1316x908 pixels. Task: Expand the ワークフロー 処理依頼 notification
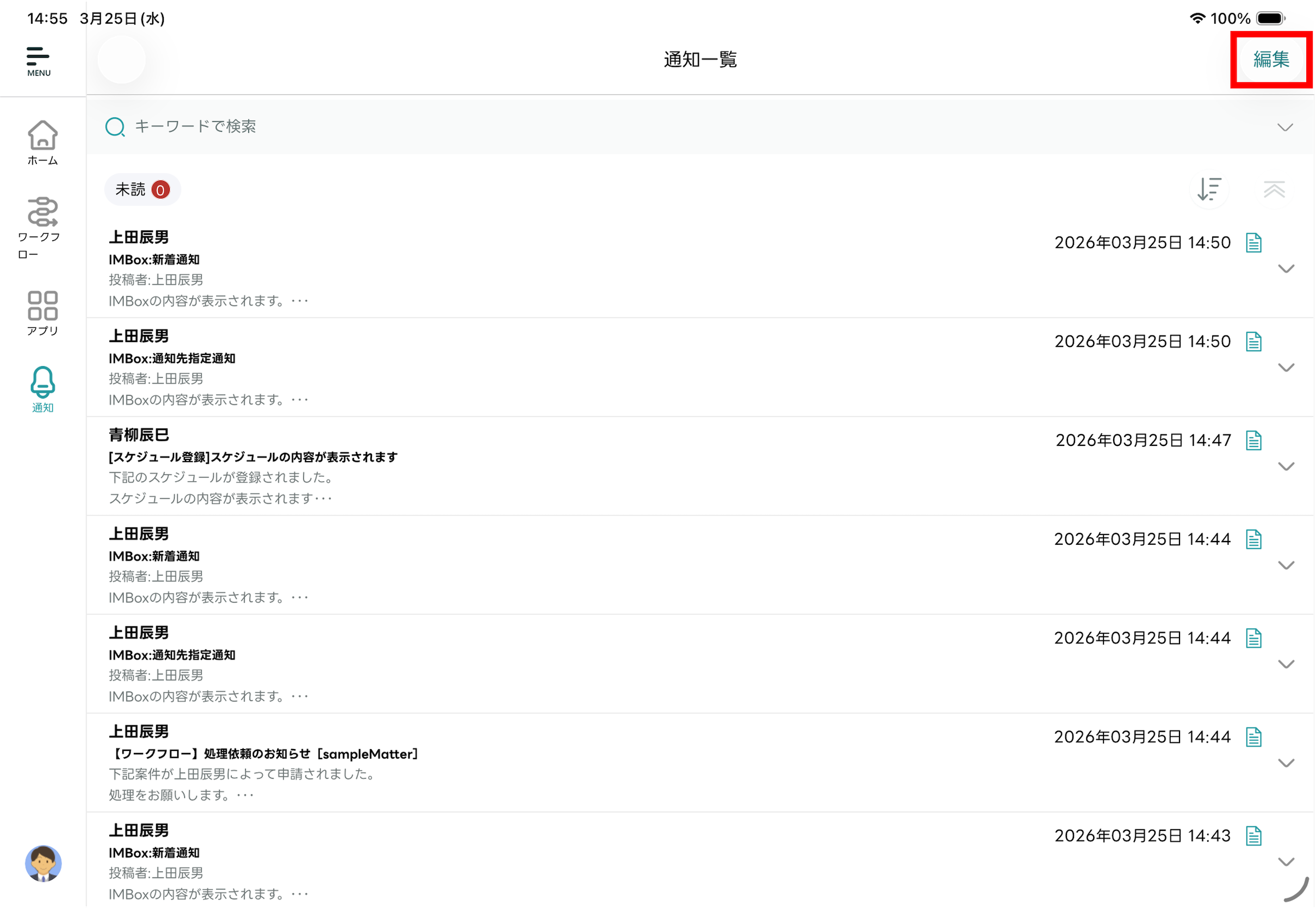(1286, 763)
